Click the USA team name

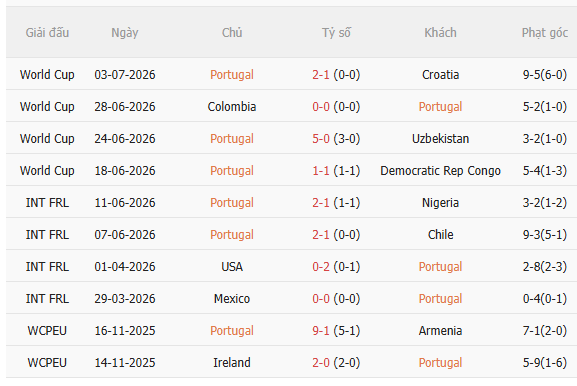click(x=232, y=267)
